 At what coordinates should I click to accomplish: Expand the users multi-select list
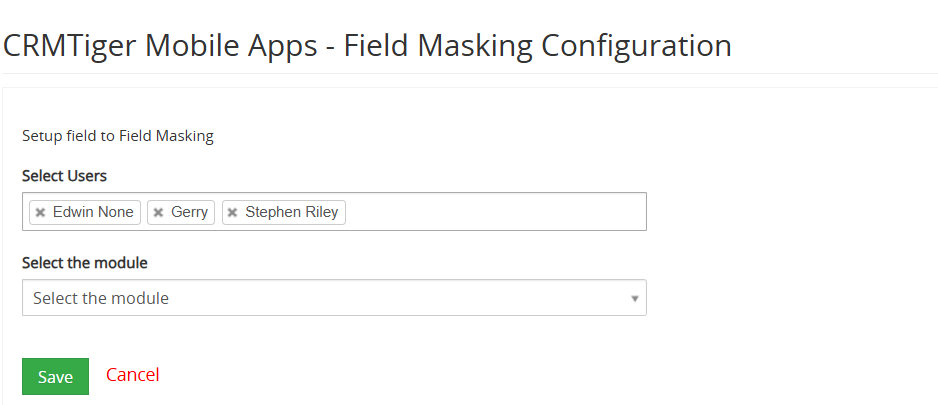[334, 211]
